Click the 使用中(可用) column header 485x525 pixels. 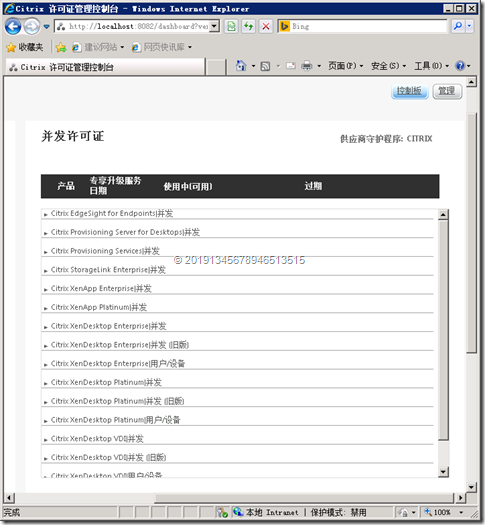[x=188, y=186]
